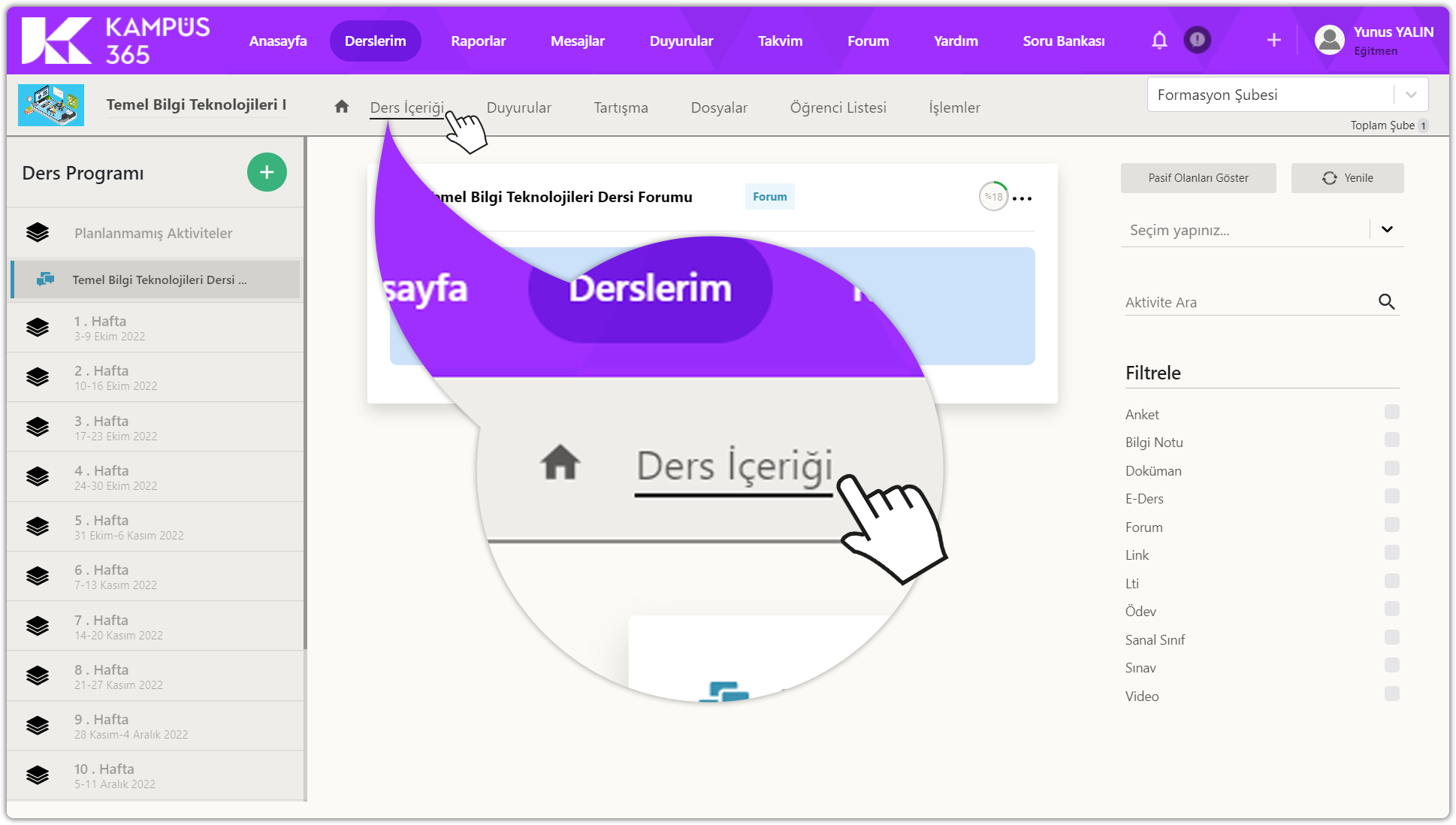Click the Pasif Olanları Göster button

pos(1198,178)
